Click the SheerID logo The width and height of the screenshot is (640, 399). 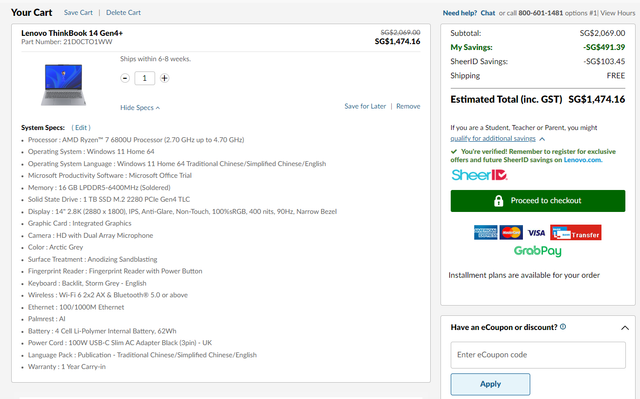479,175
